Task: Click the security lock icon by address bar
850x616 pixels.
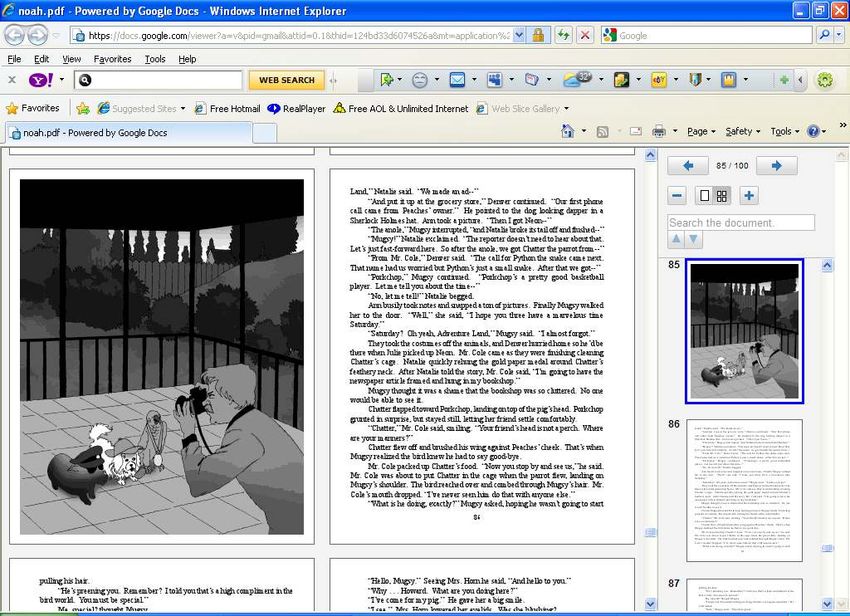Action: [538, 36]
